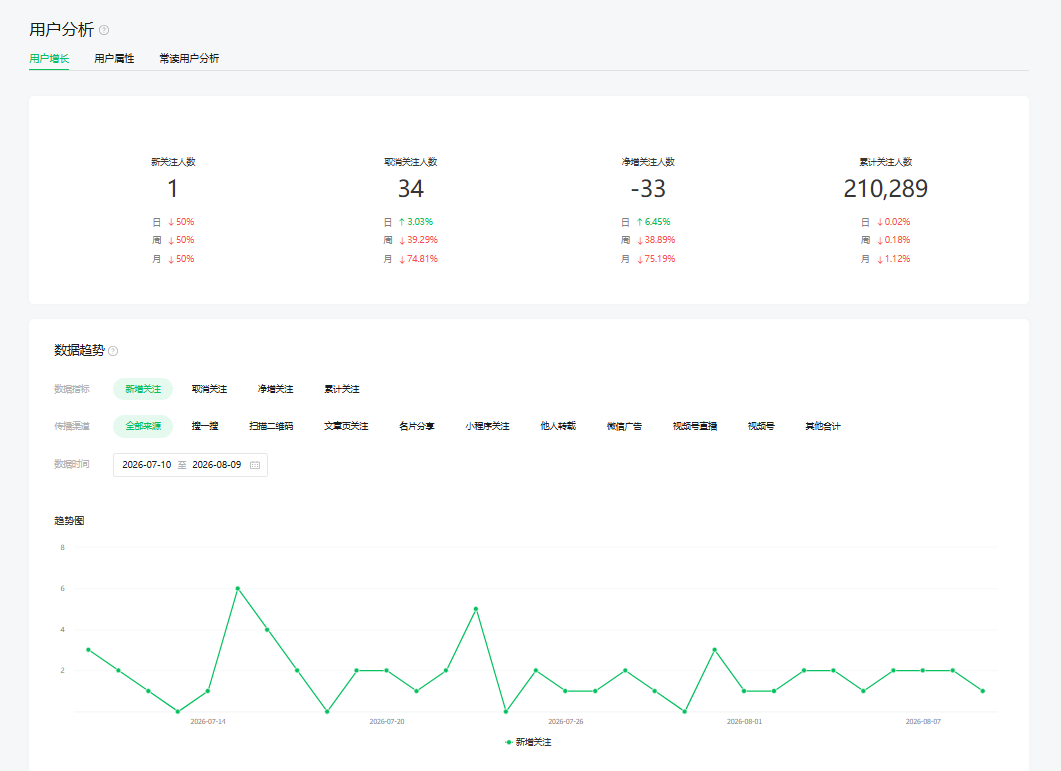The image size is (1061, 771).
Task: Click start date 2026-07-10 in date picker
Action: point(147,465)
